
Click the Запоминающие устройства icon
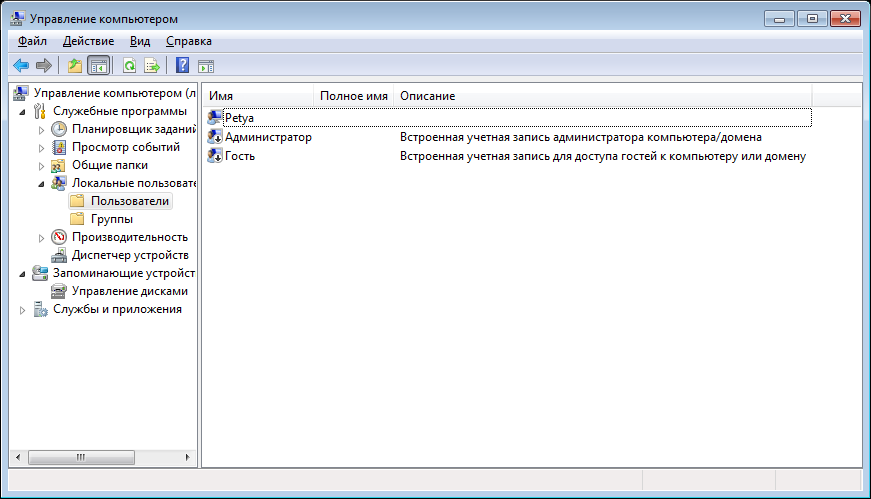tap(40, 273)
